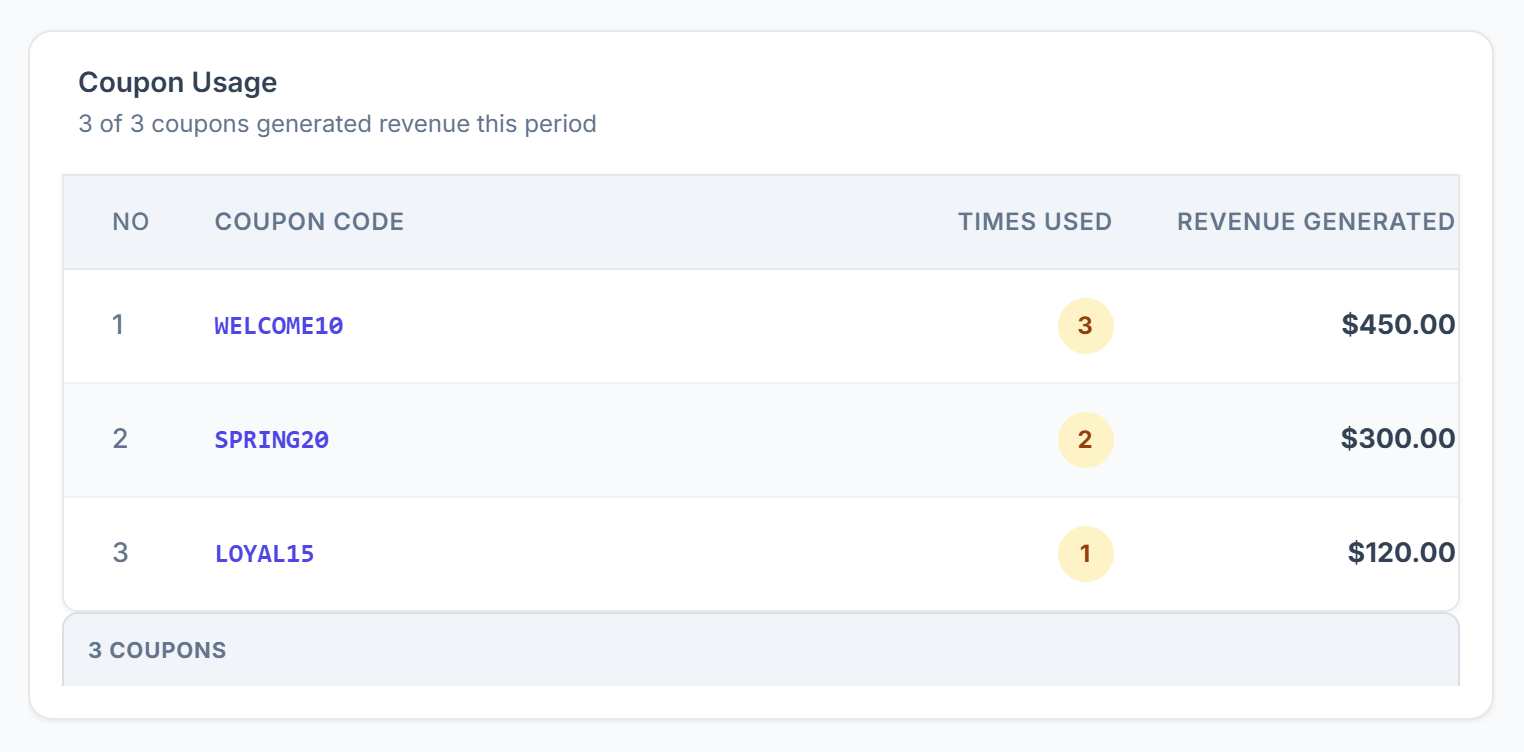Click the times-used badge for WELCOME10
This screenshot has width=1524, height=752.
1085,326
